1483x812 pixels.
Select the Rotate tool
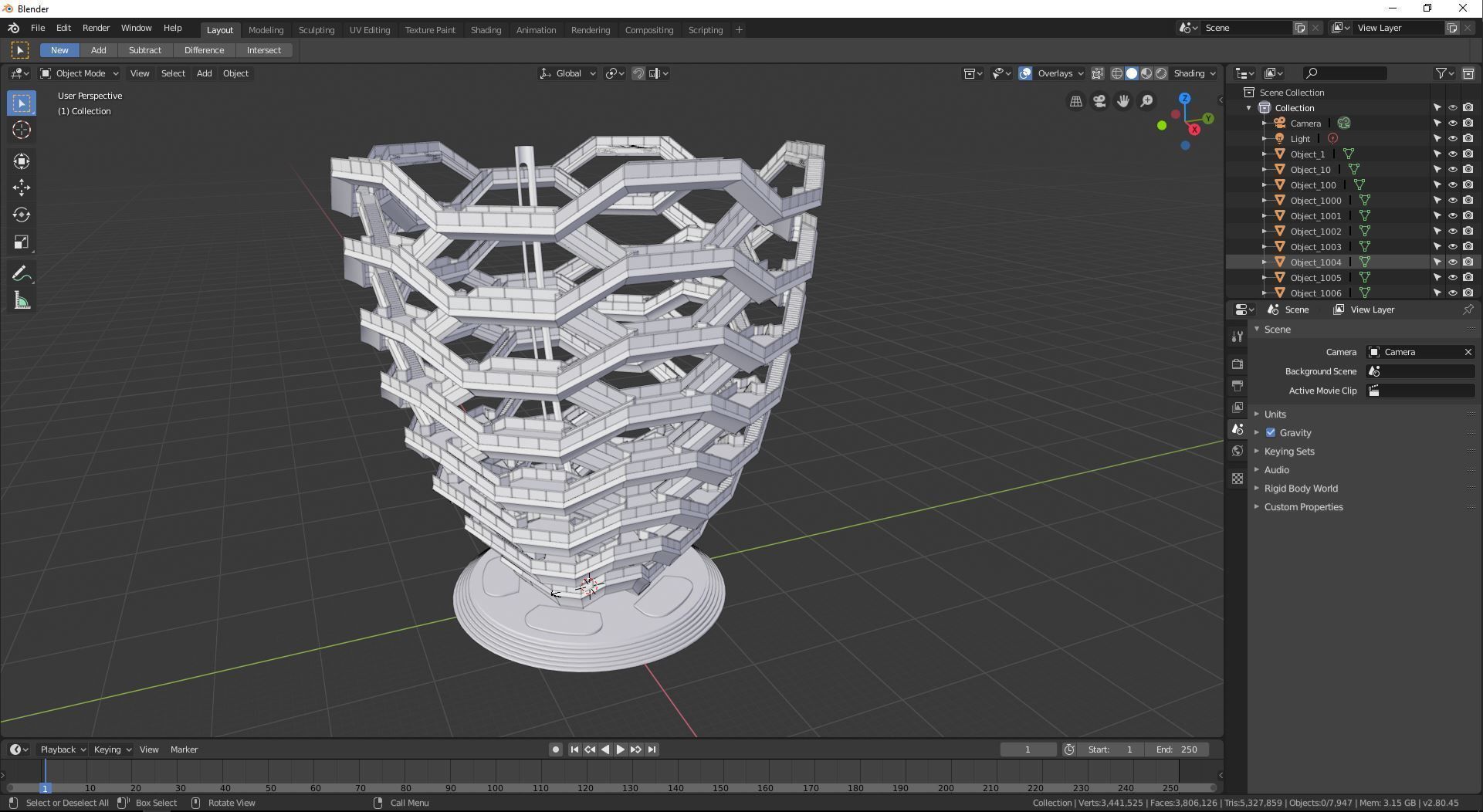pyautogui.click(x=22, y=215)
